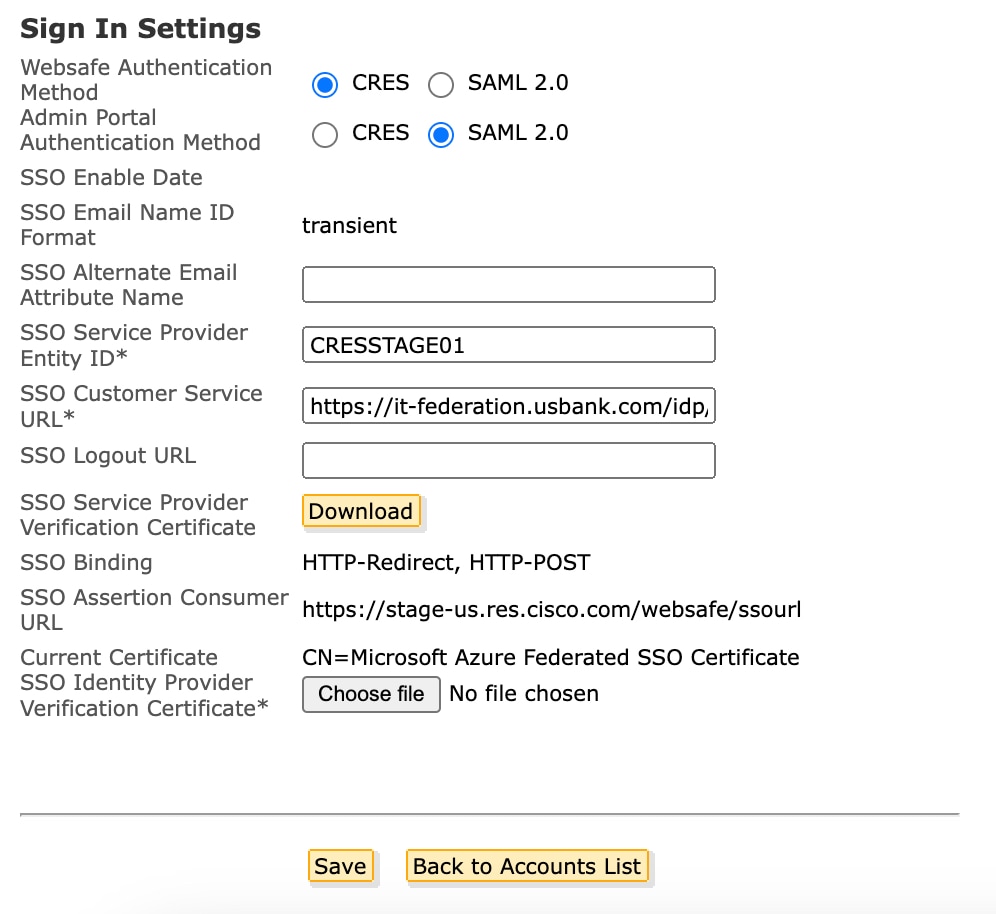The image size is (996, 914).
Task: Click the No file chosen label
Action: coord(524,693)
